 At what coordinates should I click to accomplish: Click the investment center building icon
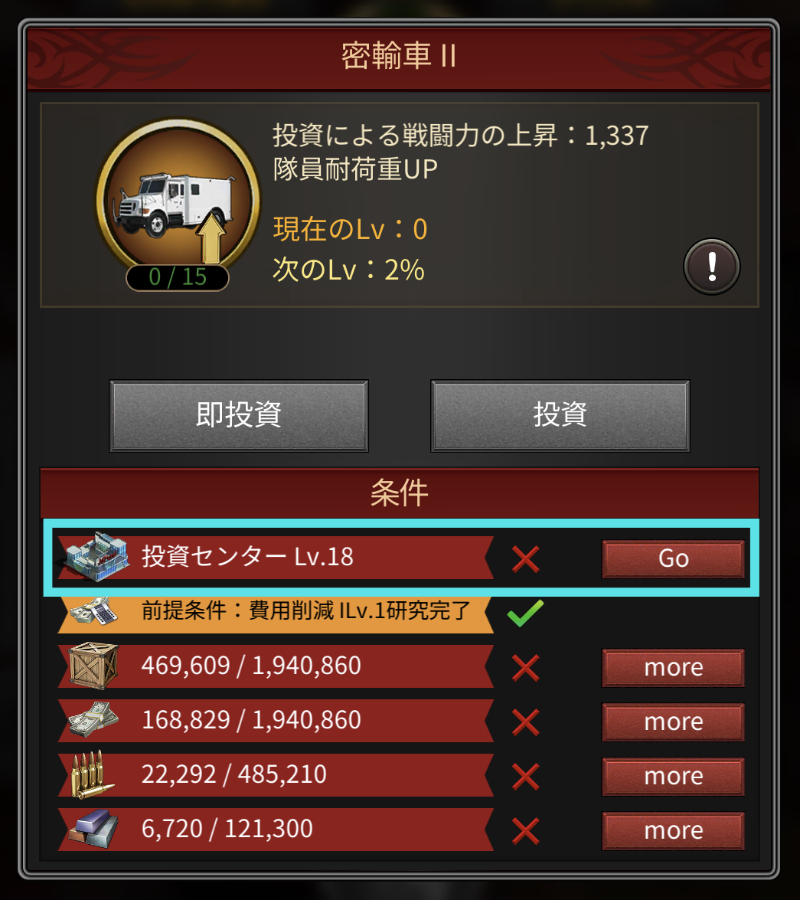coord(96,557)
